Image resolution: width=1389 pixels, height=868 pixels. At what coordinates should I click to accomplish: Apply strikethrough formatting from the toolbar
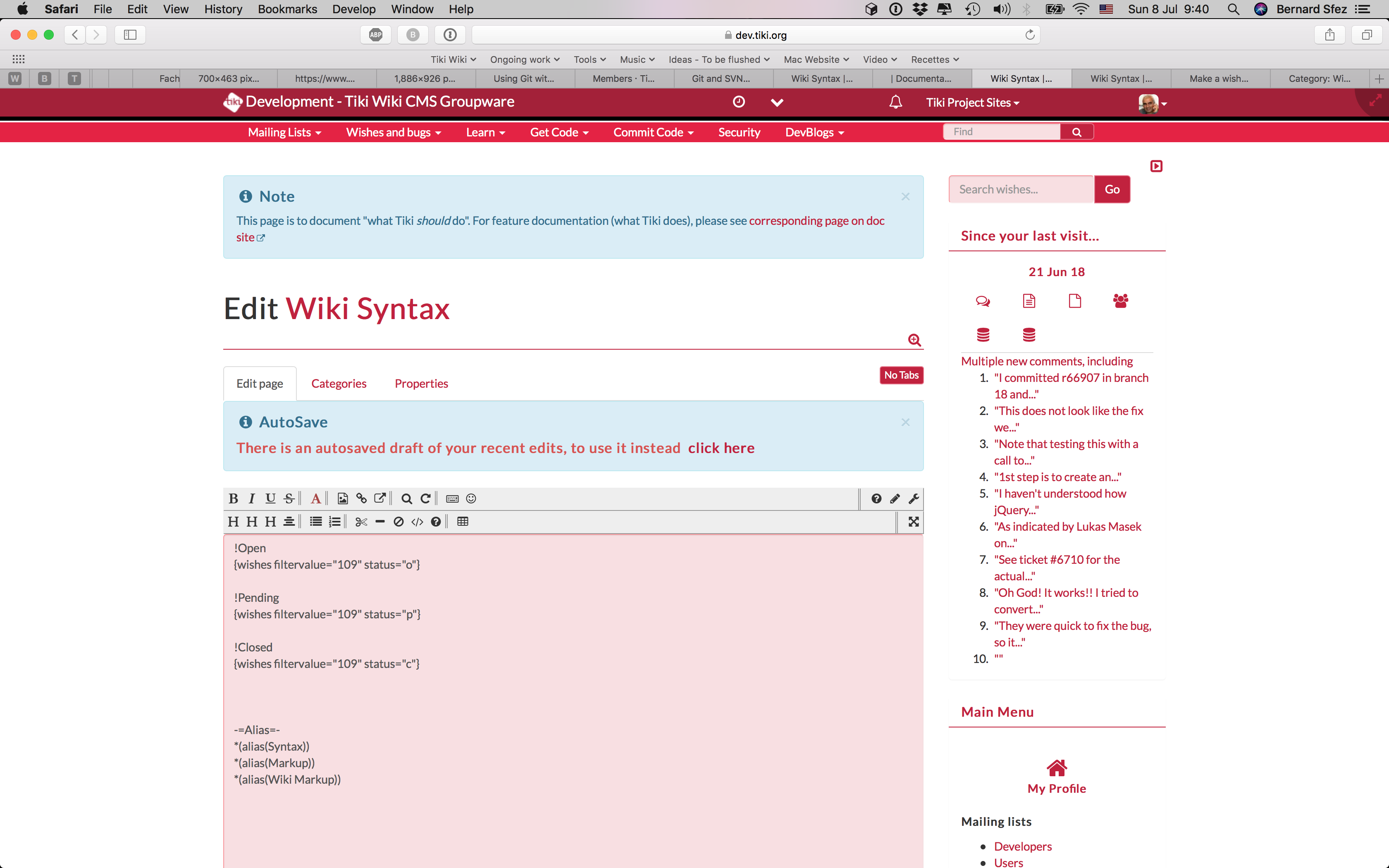(289, 498)
